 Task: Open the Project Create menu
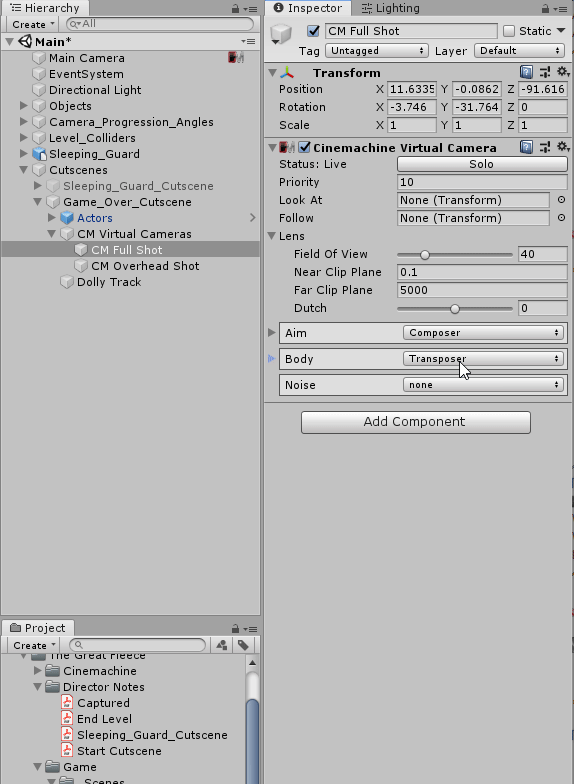[x=34, y=645]
